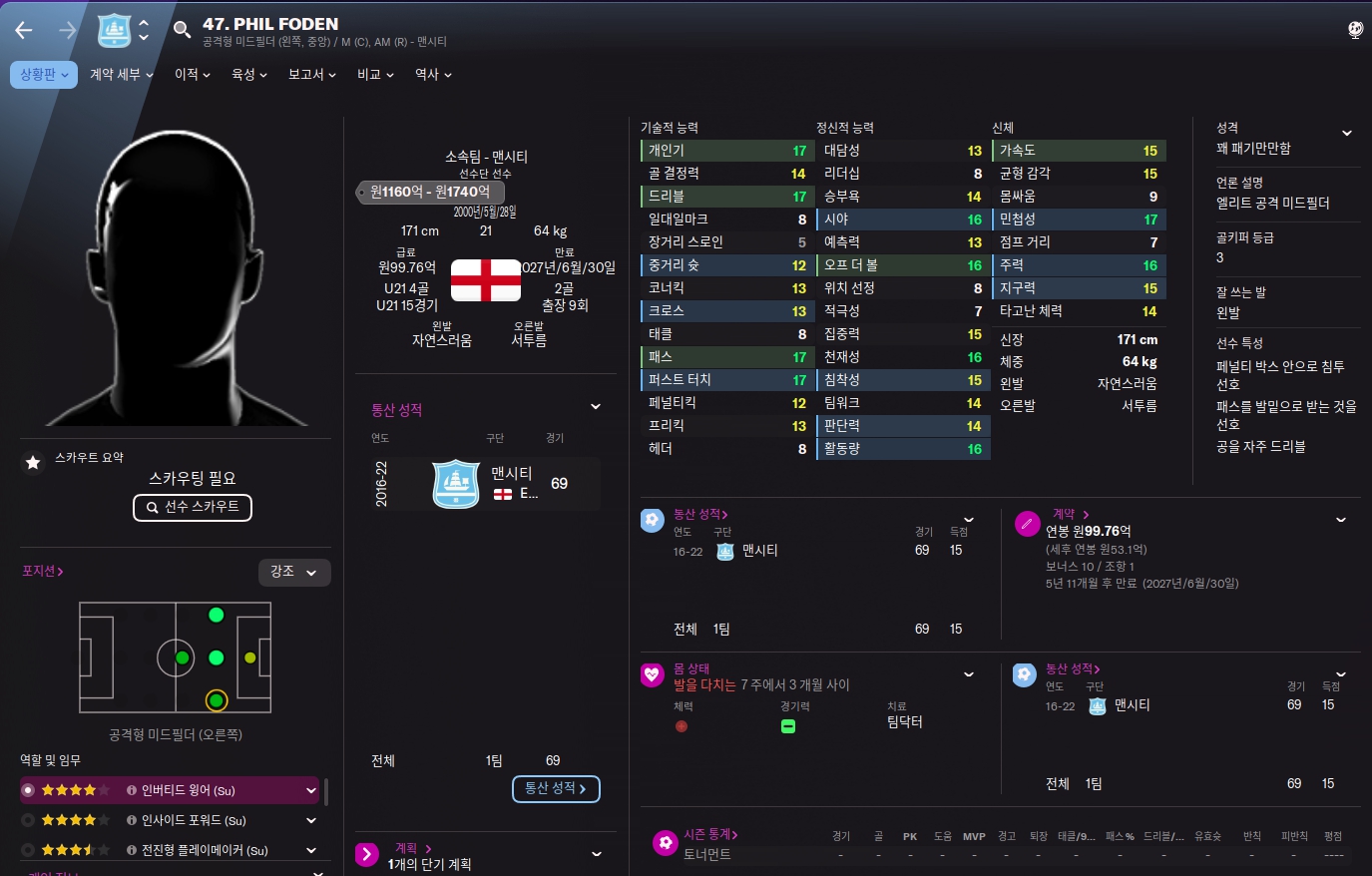Screen dimensions: 1372x876
Task: Expand the 인버티드 윙어 role chevron
Action: (311, 790)
